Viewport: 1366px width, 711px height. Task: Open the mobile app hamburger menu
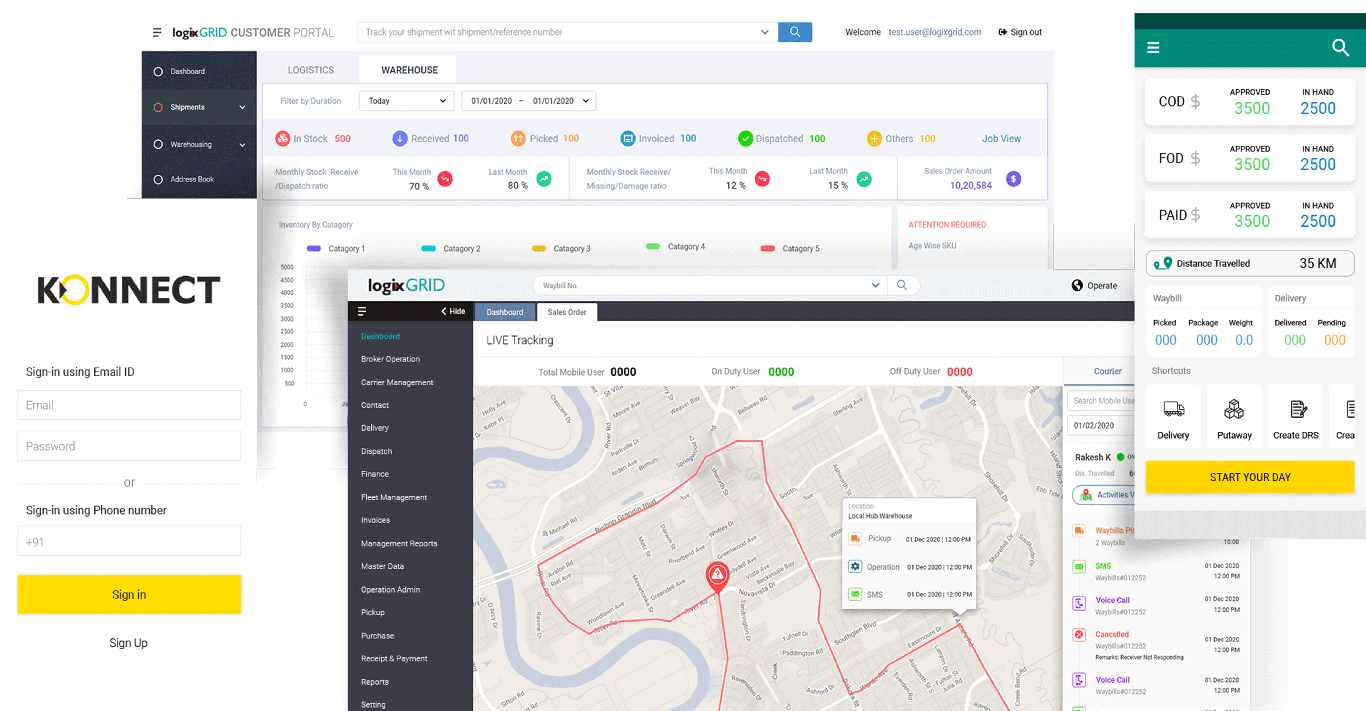click(1153, 48)
